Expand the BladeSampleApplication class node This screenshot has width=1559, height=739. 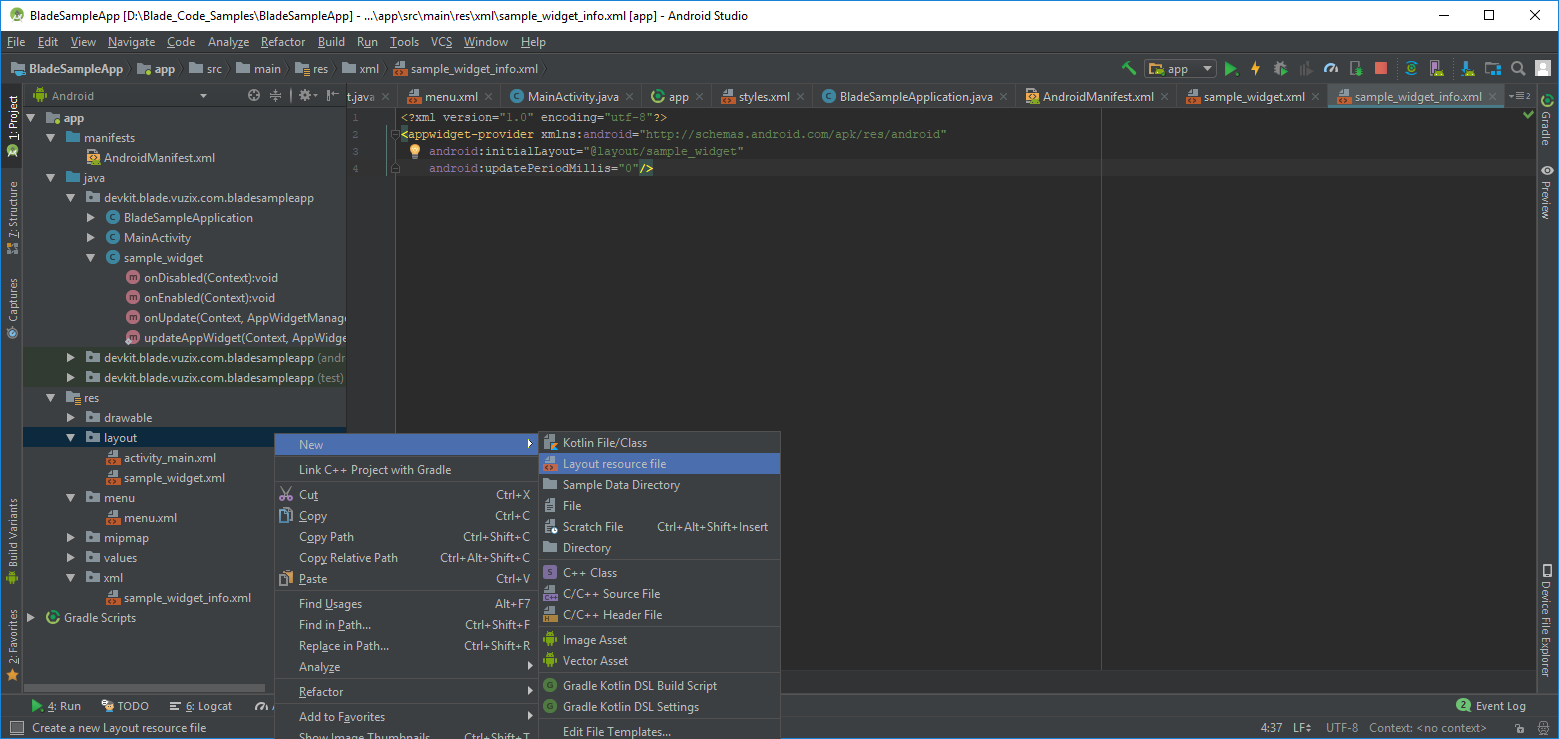[x=91, y=217]
